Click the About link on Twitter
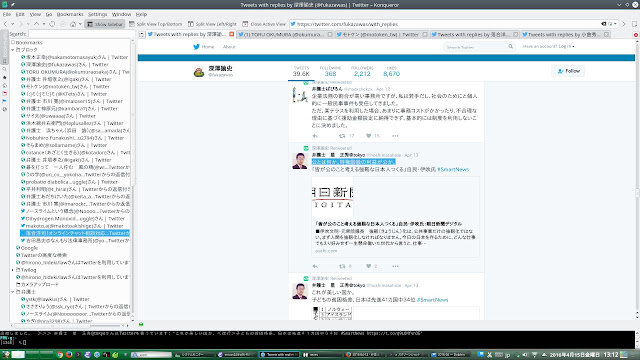Viewport: 640px width, 360px height. click(229, 47)
